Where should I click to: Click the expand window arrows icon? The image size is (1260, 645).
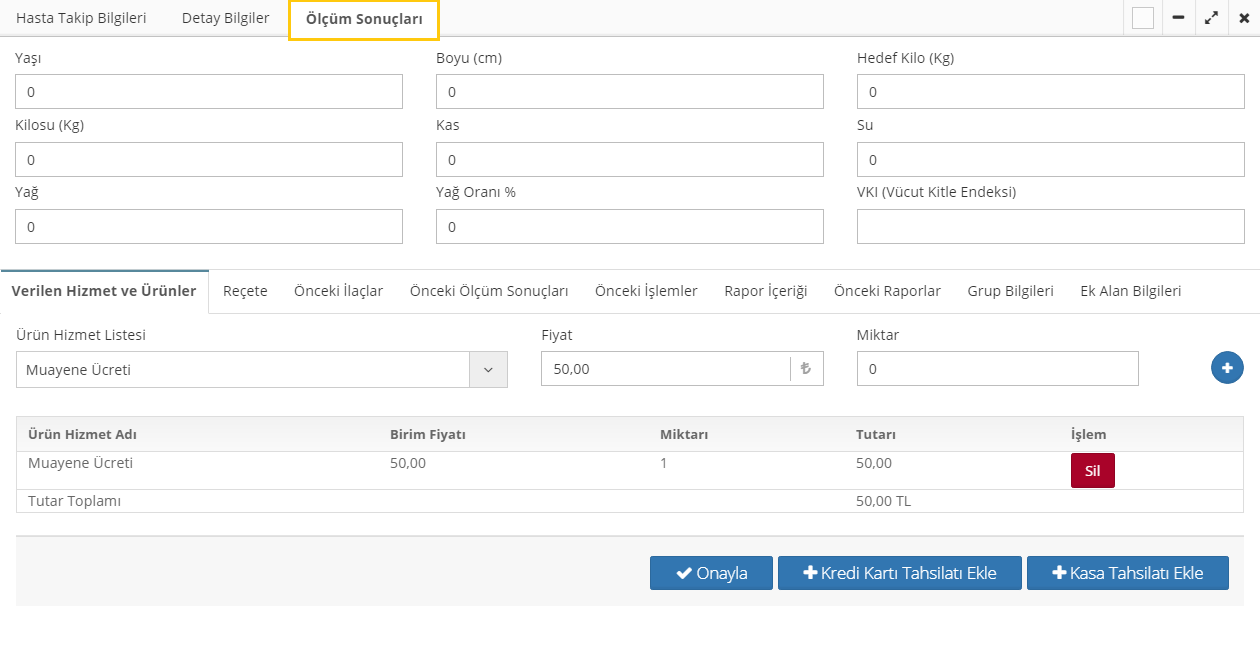point(1211,18)
